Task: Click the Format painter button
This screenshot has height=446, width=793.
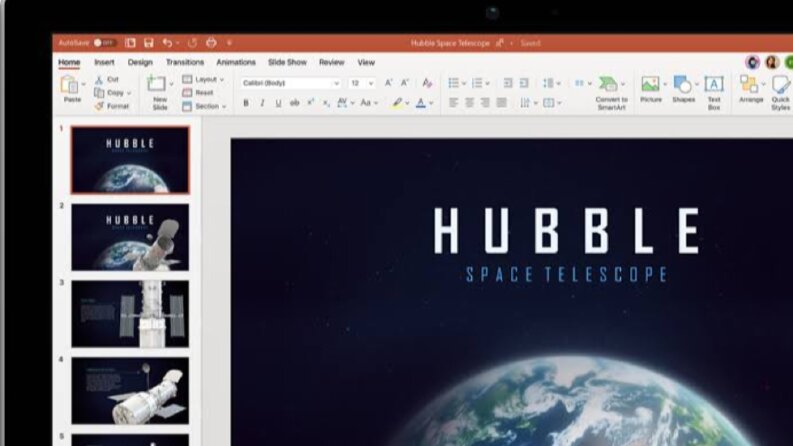Action: [x=112, y=106]
